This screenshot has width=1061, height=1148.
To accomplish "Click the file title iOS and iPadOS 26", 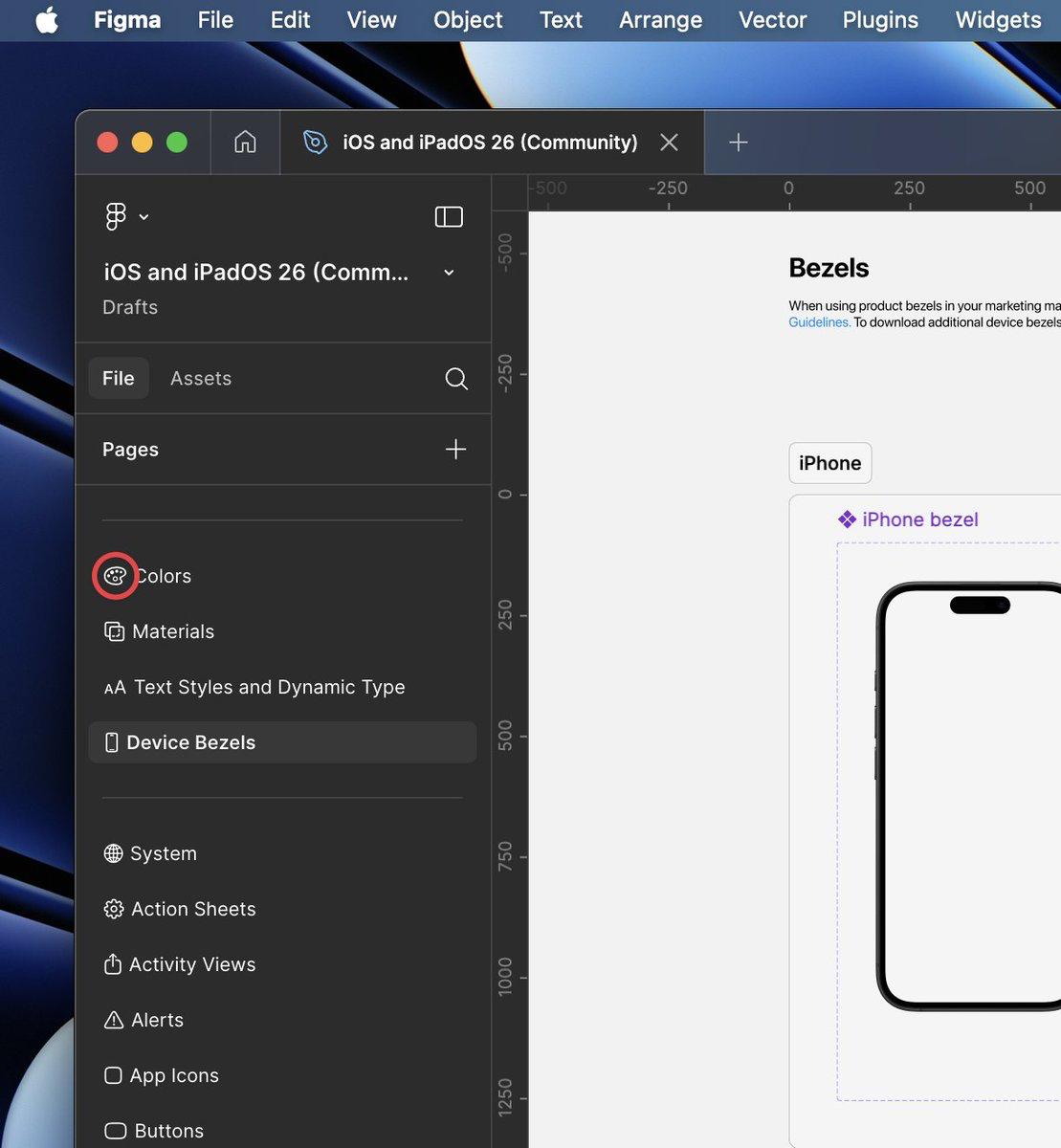I will click(255, 273).
